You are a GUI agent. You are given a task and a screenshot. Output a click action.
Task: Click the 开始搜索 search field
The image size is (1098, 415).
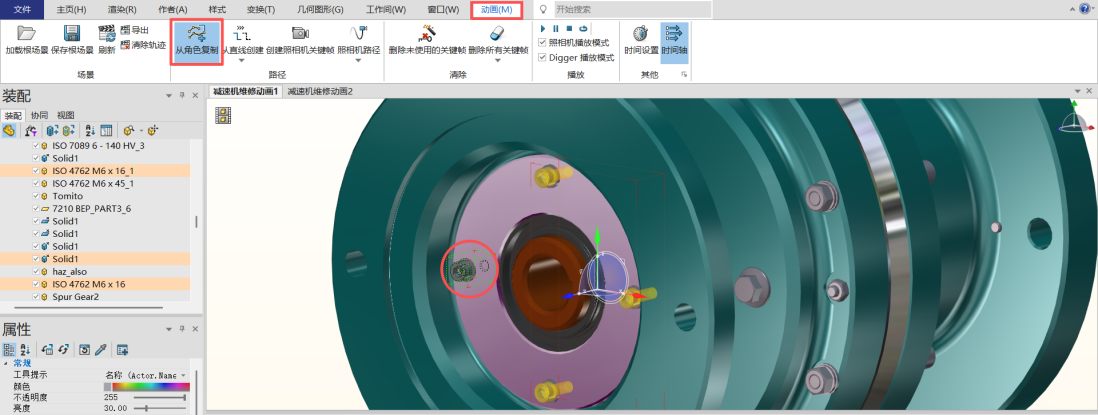click(632, 9)
